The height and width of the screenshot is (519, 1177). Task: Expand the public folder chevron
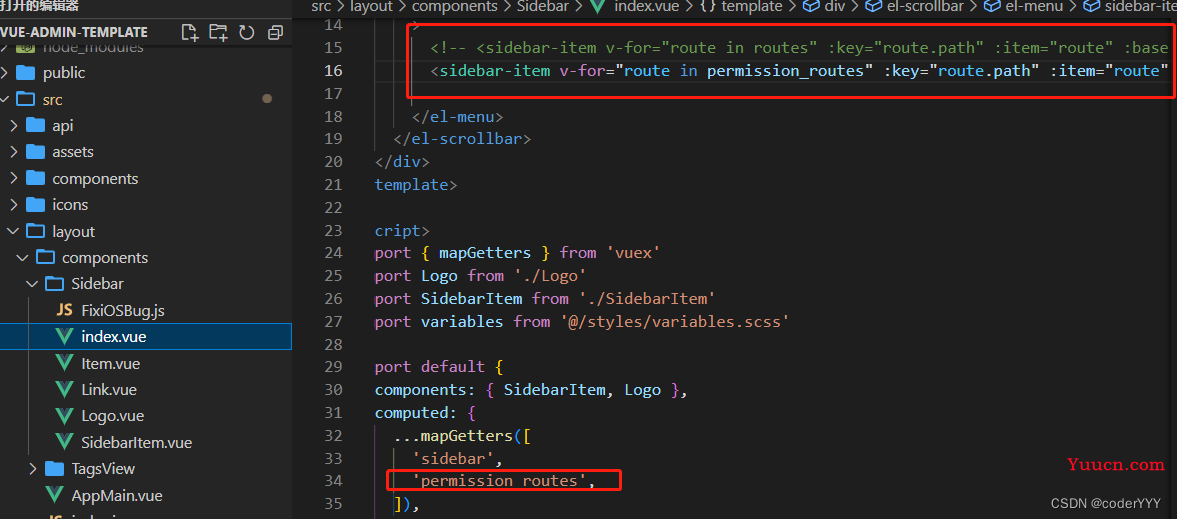tap(5, 73)
